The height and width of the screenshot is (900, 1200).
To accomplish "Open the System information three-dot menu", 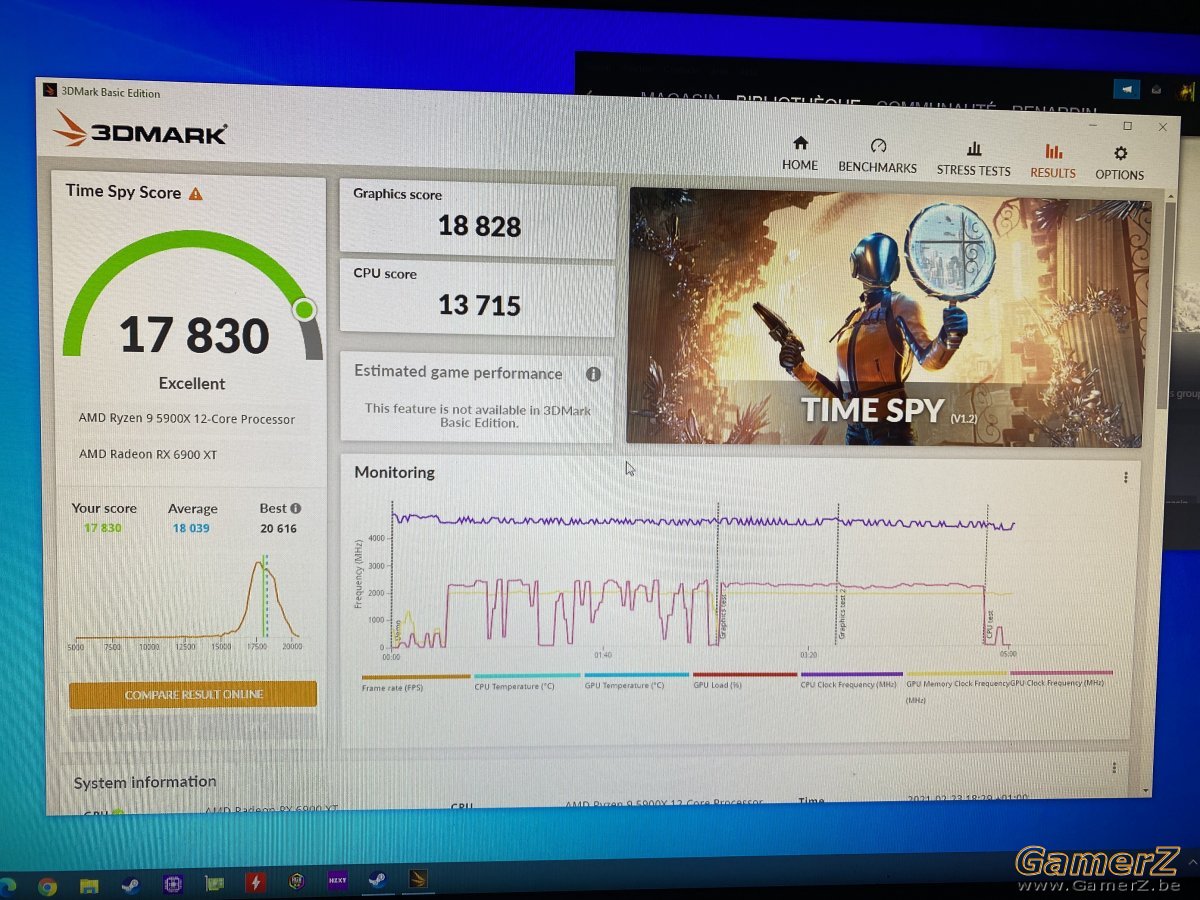I will click(1114, 768).
